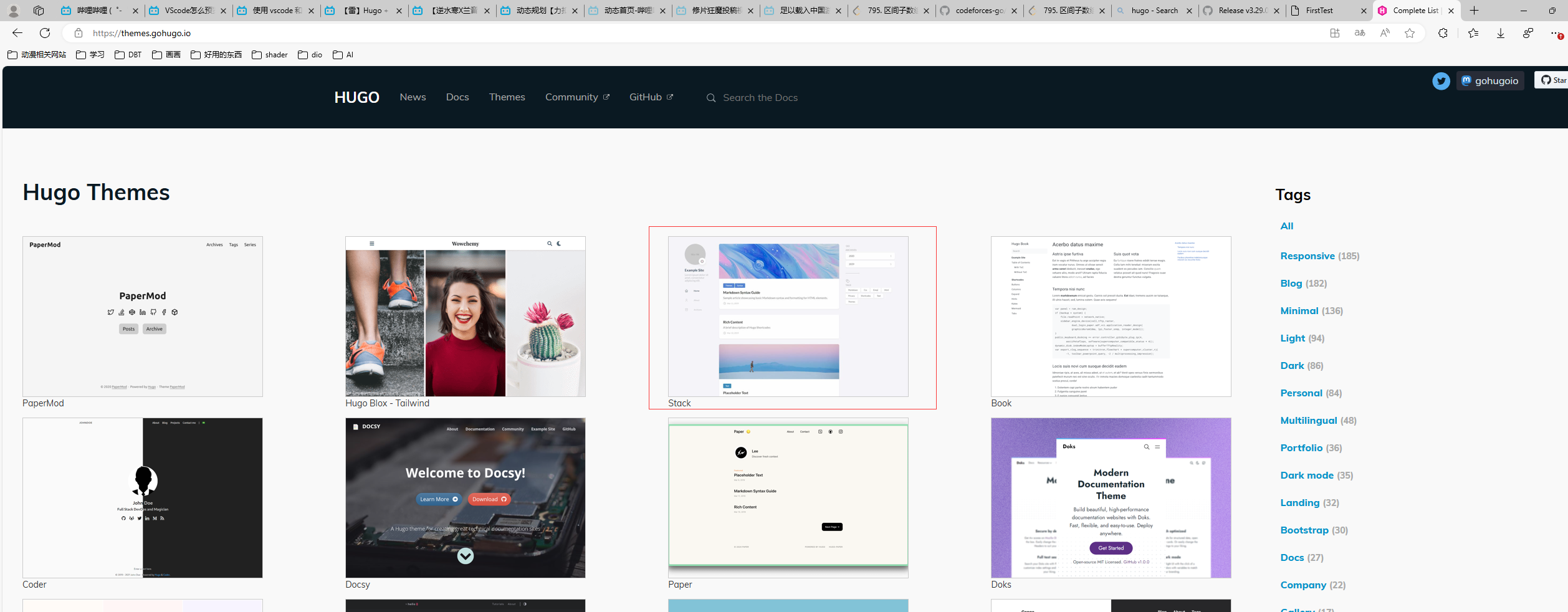The height and width of the screenshot is (612, 1568).
Task: Click the Search the Docs field
Action: (x=760, y=98)
